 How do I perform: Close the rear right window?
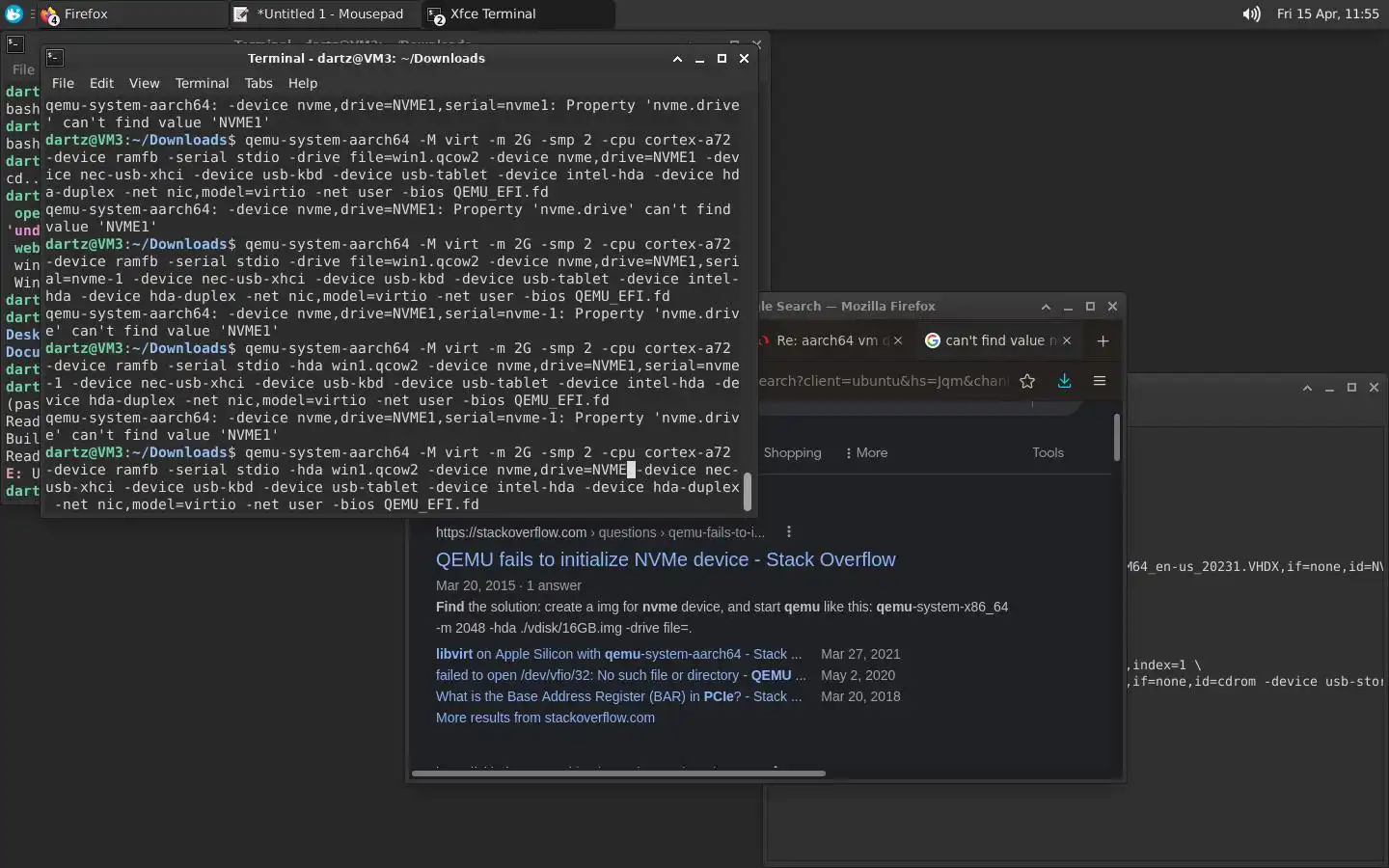click(x=1374, y=388)
